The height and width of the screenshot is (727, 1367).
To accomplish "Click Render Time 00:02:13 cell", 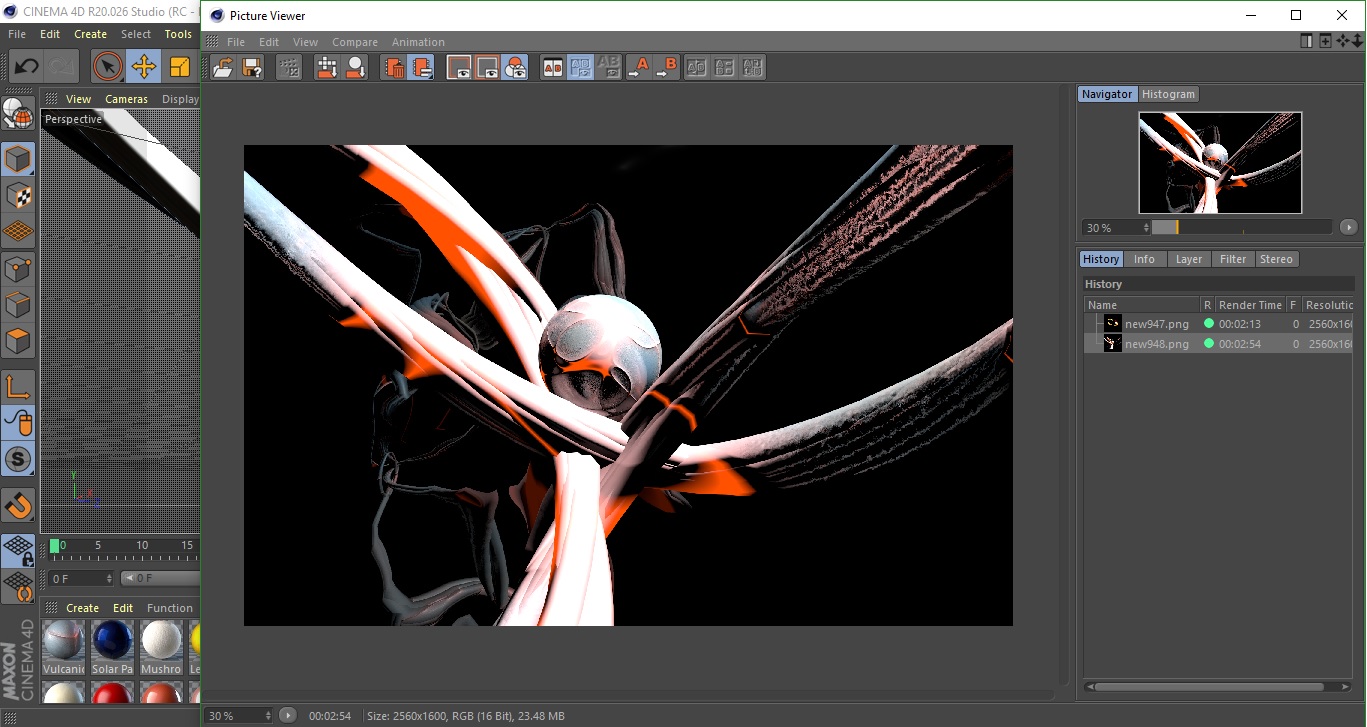I will pos(1240,324).
